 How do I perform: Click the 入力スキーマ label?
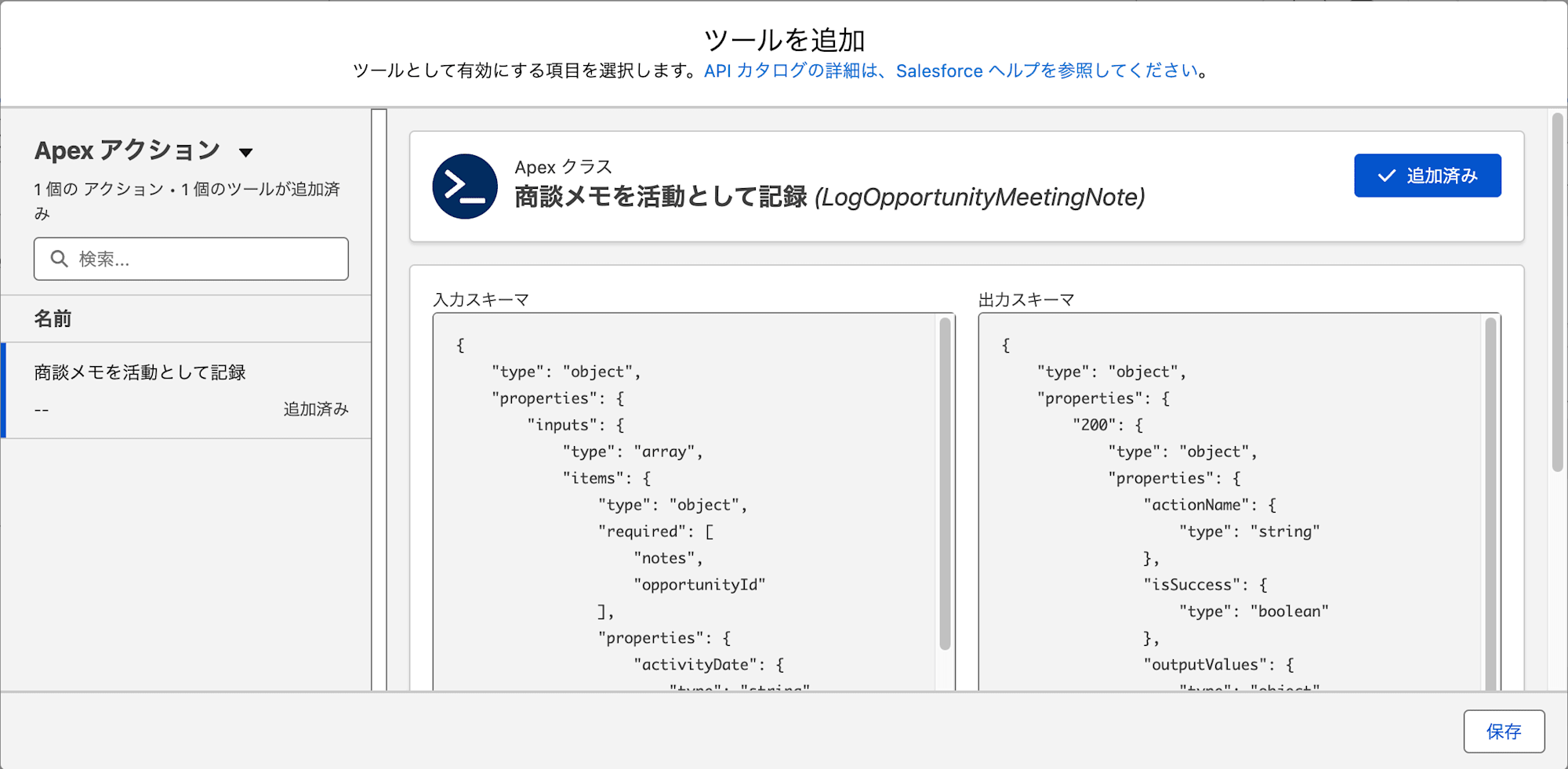(481, 299)
